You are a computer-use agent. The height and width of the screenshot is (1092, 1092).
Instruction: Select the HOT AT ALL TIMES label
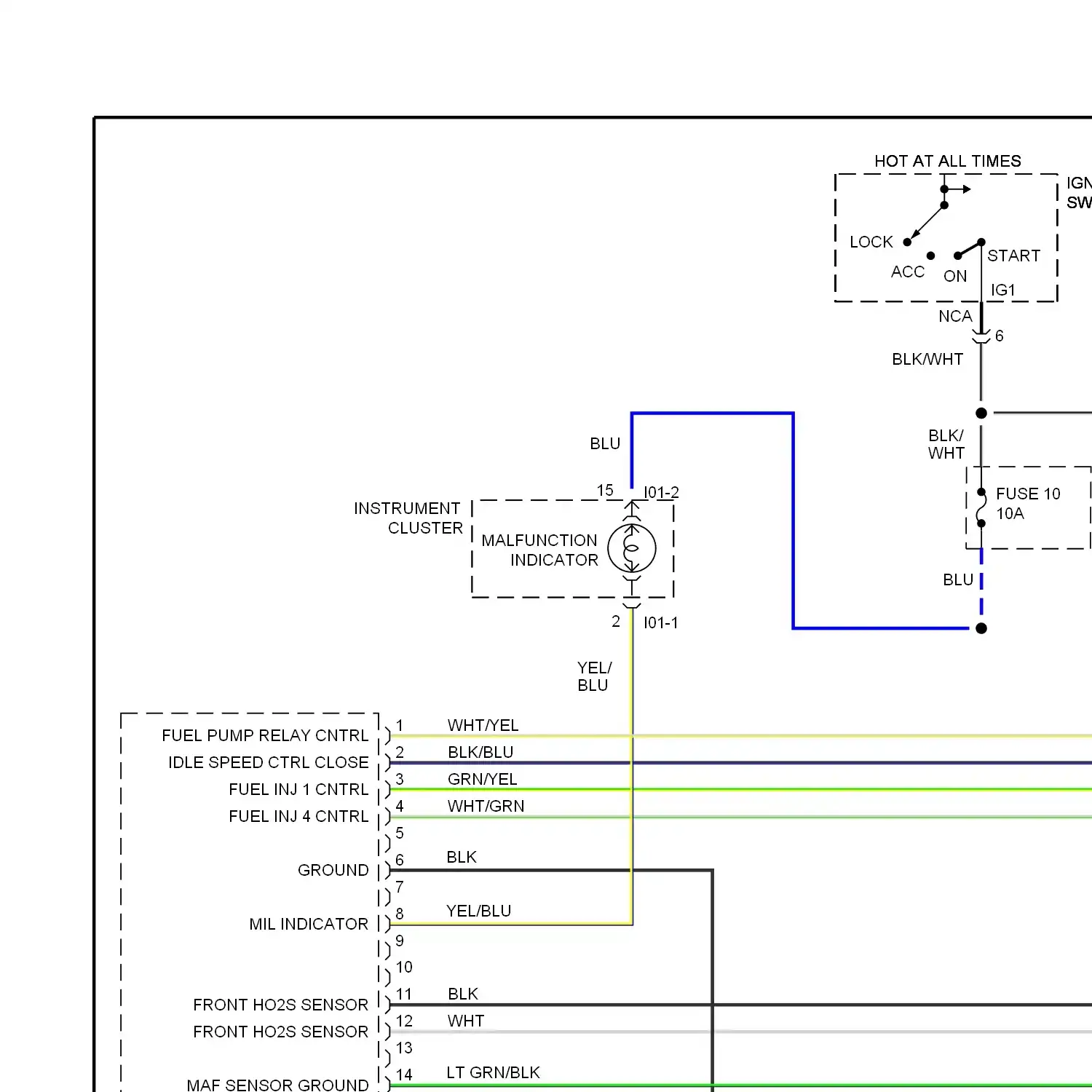tap(947, 161)
